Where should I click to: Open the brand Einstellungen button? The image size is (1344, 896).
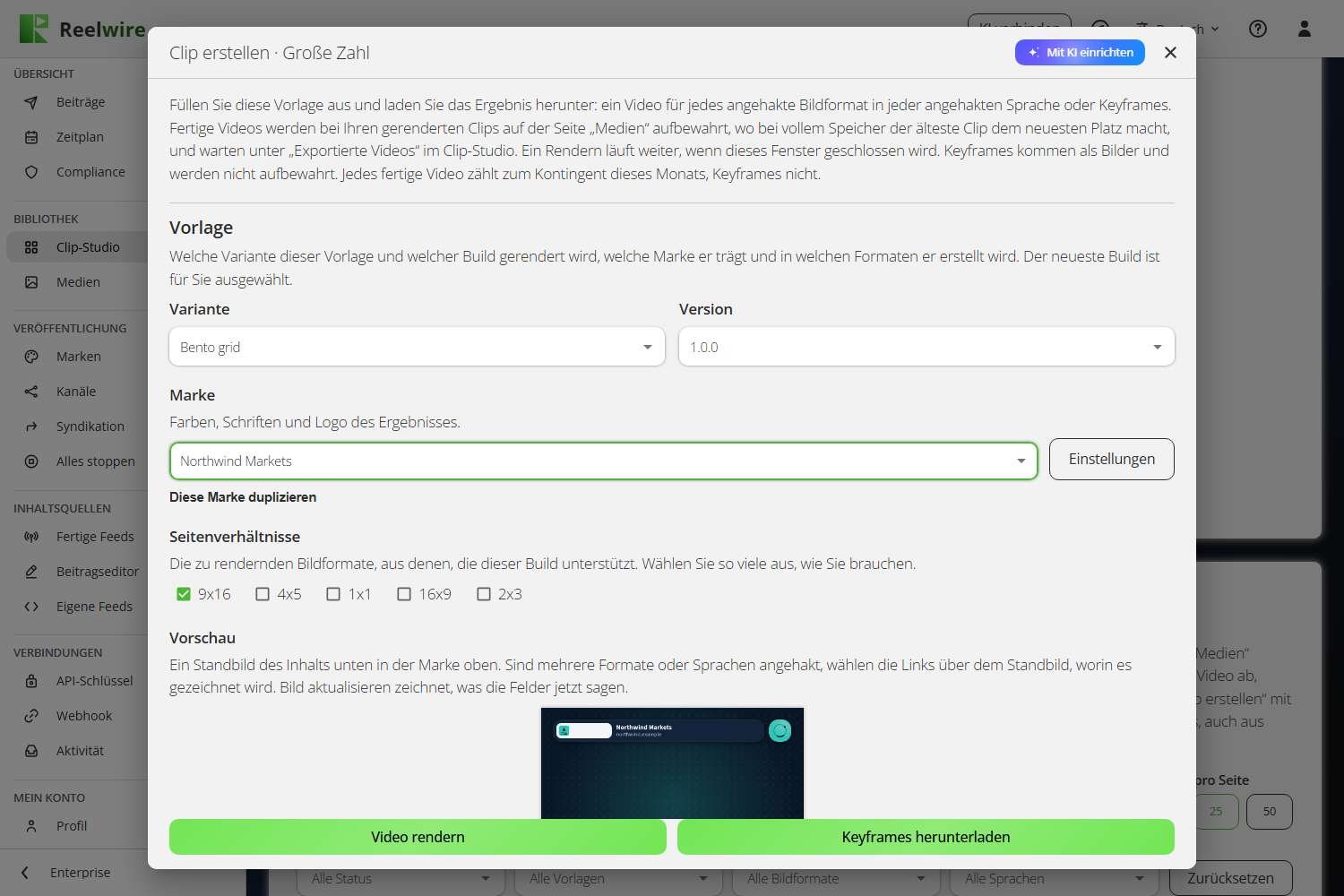point(1112,459)
